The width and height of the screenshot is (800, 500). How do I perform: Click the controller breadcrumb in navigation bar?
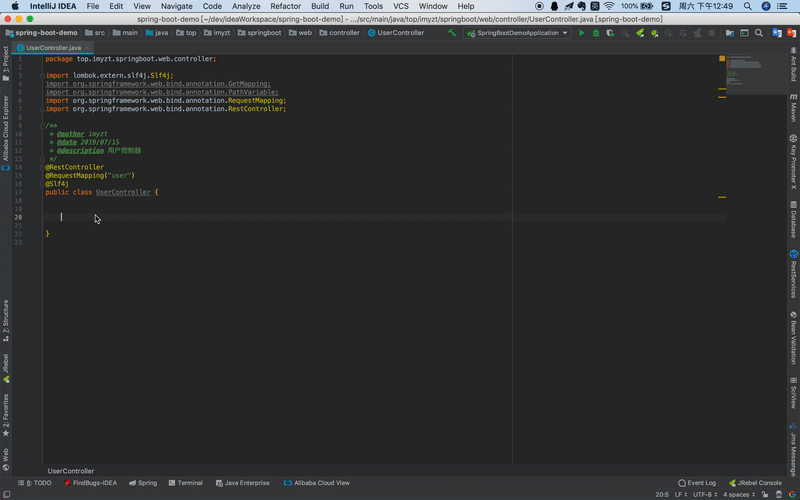coord(344,33)
